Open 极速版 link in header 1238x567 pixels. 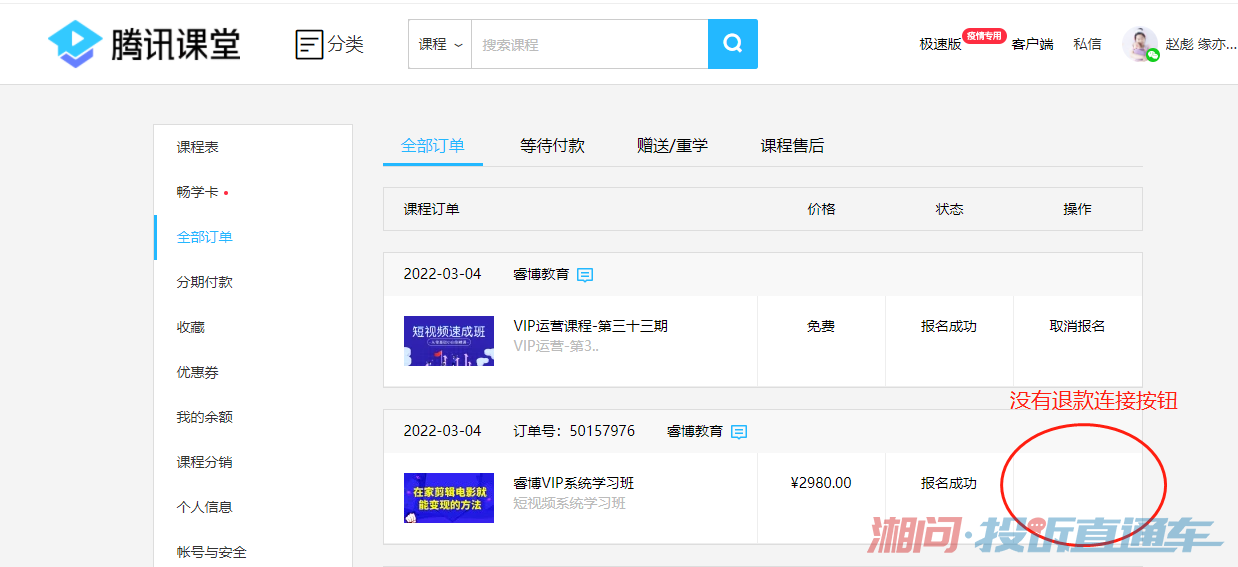pos(940,44)
